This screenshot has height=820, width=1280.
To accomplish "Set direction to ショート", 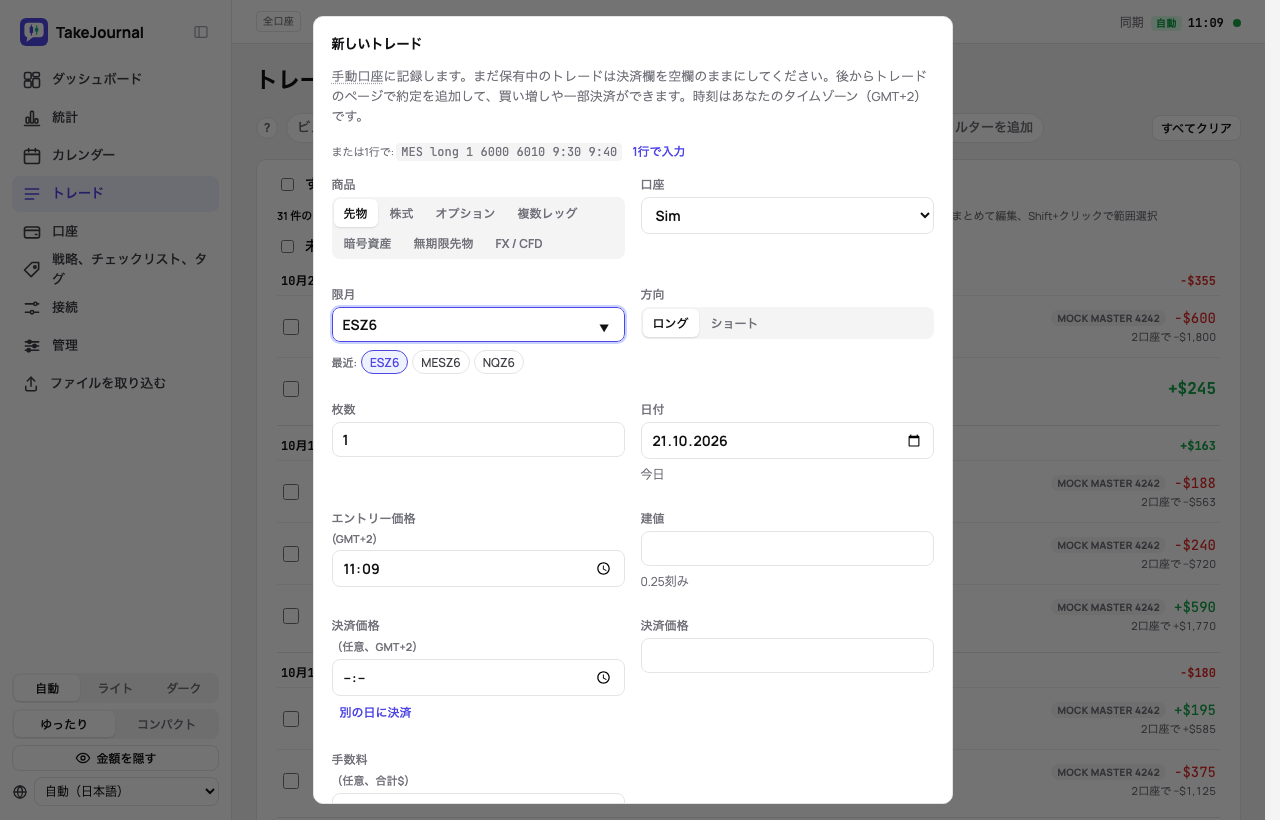I will pos(734,323).
